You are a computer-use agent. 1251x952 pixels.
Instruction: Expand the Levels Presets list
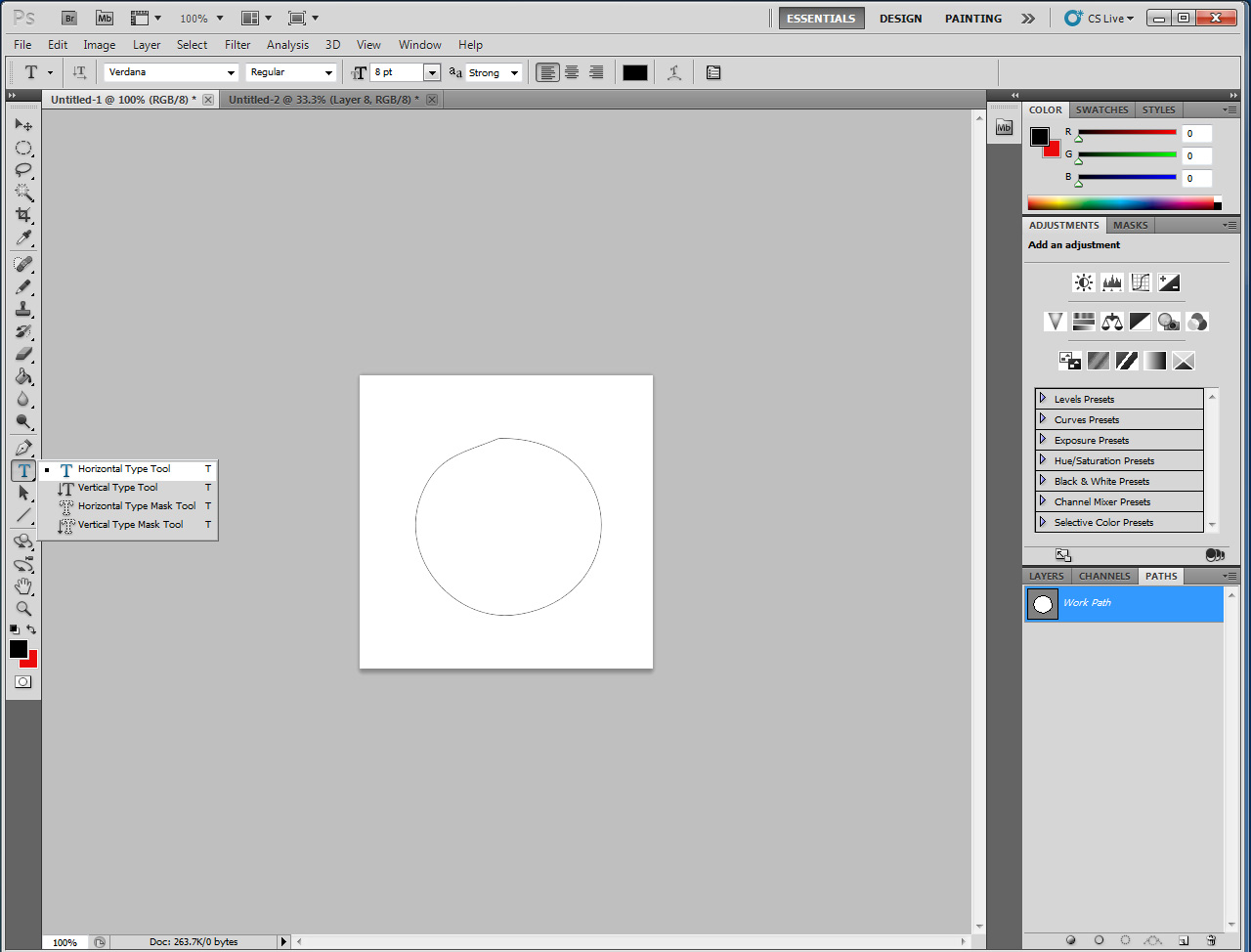1043,399
